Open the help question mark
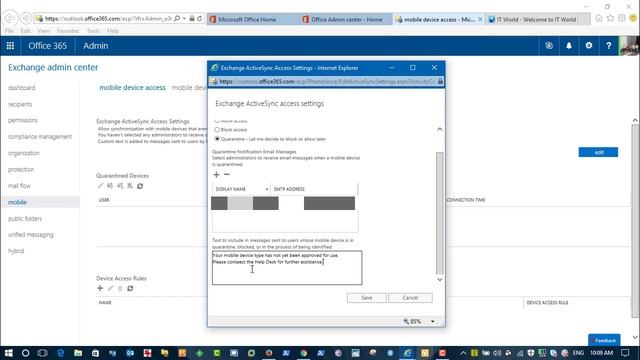 pos(609,46)
